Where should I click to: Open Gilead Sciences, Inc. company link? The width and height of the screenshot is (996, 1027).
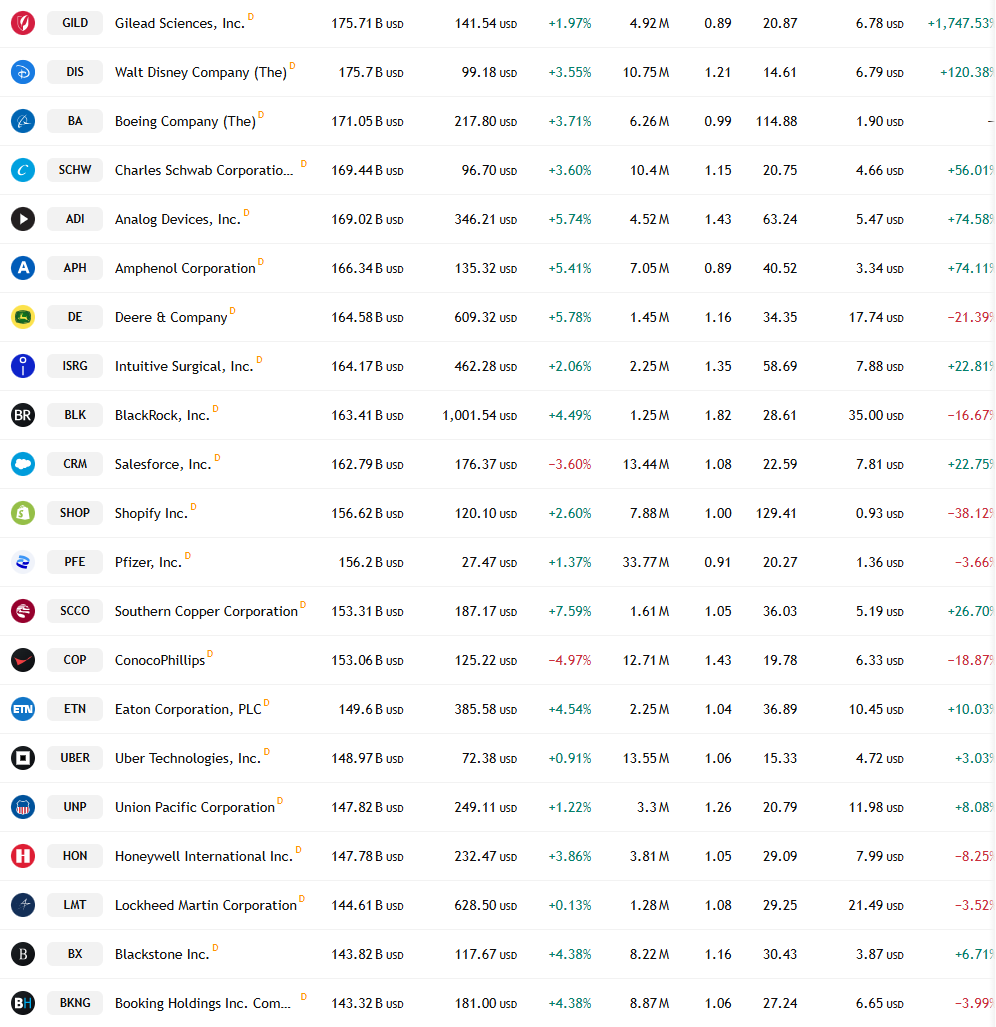[x=179, y=24]
